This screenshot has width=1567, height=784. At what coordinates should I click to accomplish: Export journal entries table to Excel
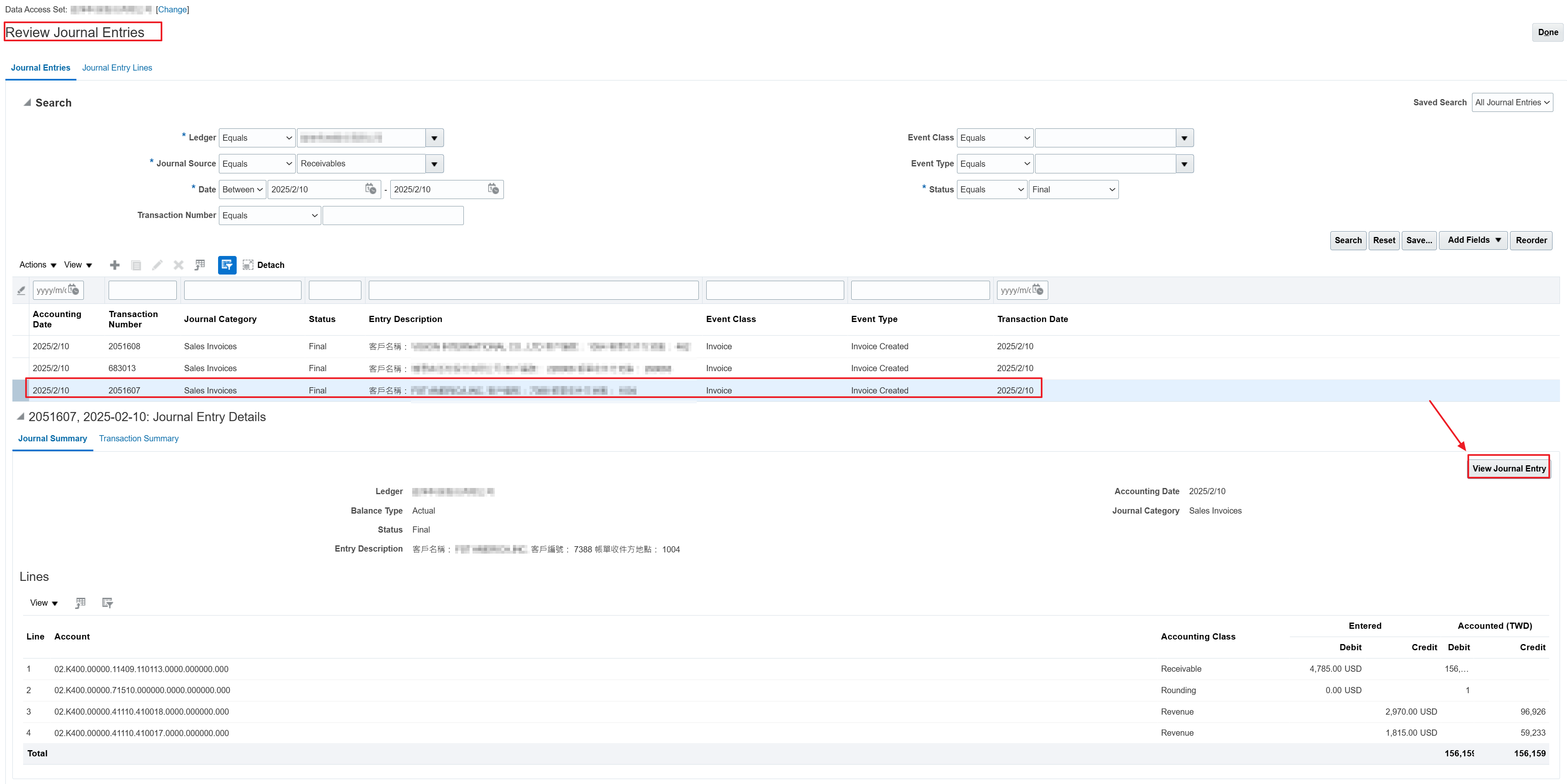tap(199, 265)
